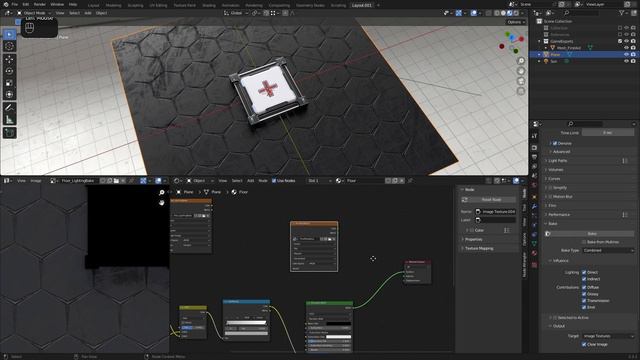Click the selected Image Texture node header
Image resolution: width=640 pixels, height=360 pixels.
[314, 224]
